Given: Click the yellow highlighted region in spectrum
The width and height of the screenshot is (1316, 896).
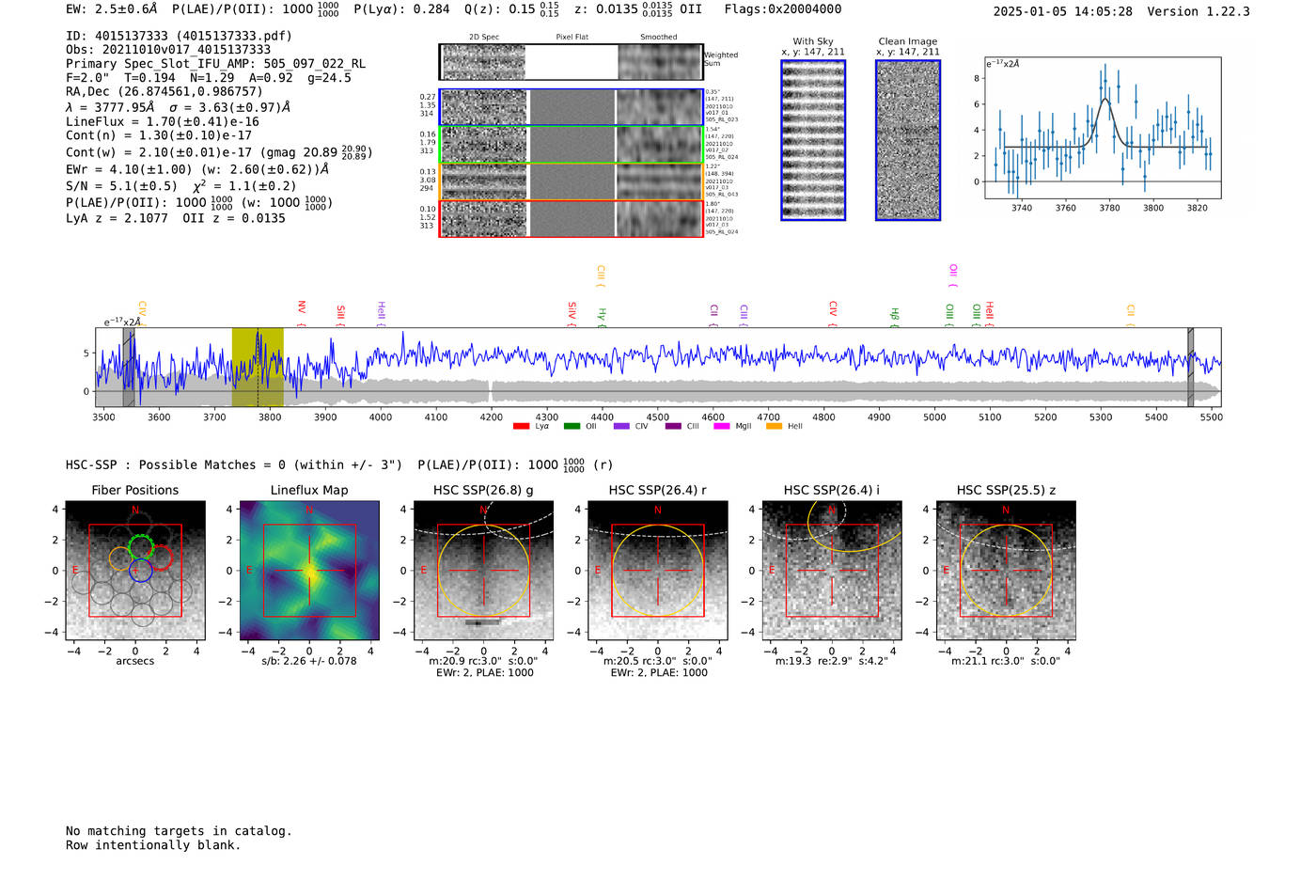Looking at the screenshot, I should point(258,367).
